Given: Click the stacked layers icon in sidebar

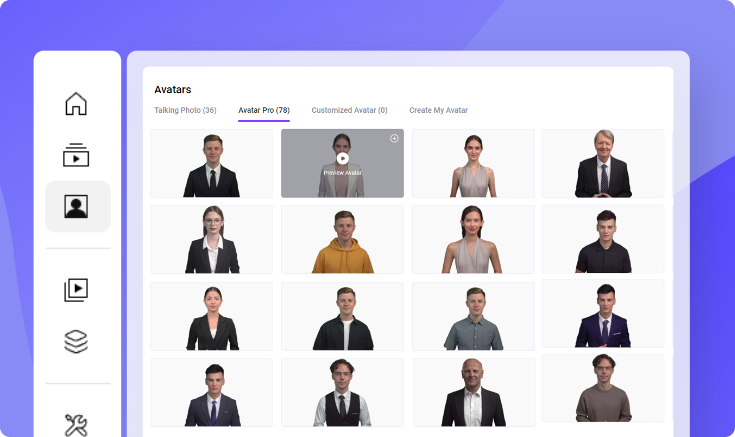Looking at the screenshot, I should pos(76,341).
